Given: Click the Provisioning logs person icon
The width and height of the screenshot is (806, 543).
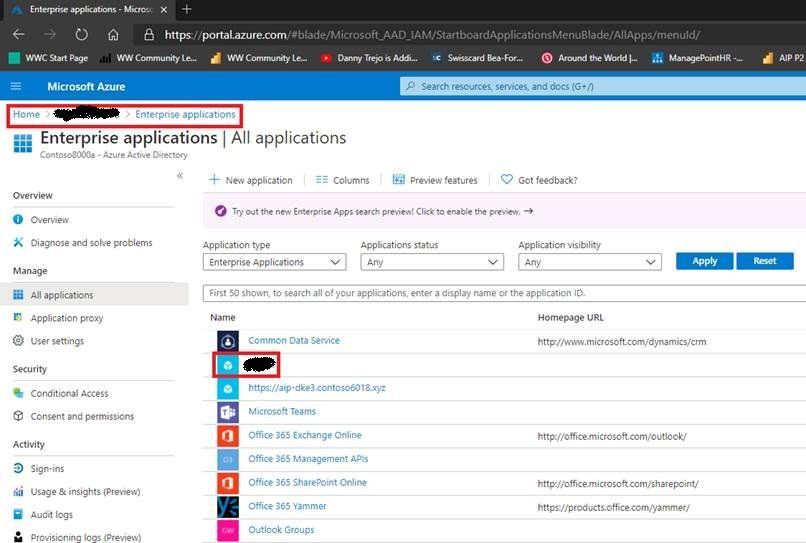Looking at the screenshot, I should [x=18, y=537].
